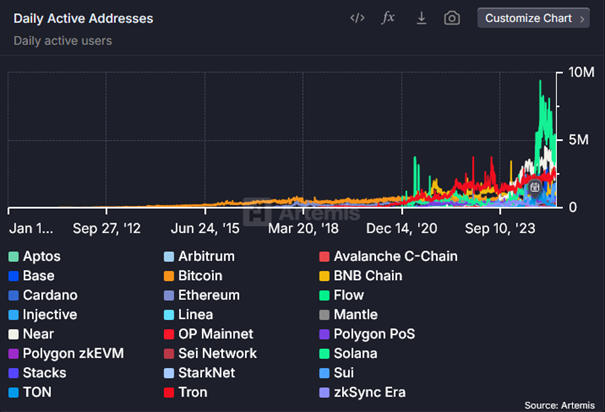Select the TON legend label
605x412 pixels.
click(x=37, y=392)
